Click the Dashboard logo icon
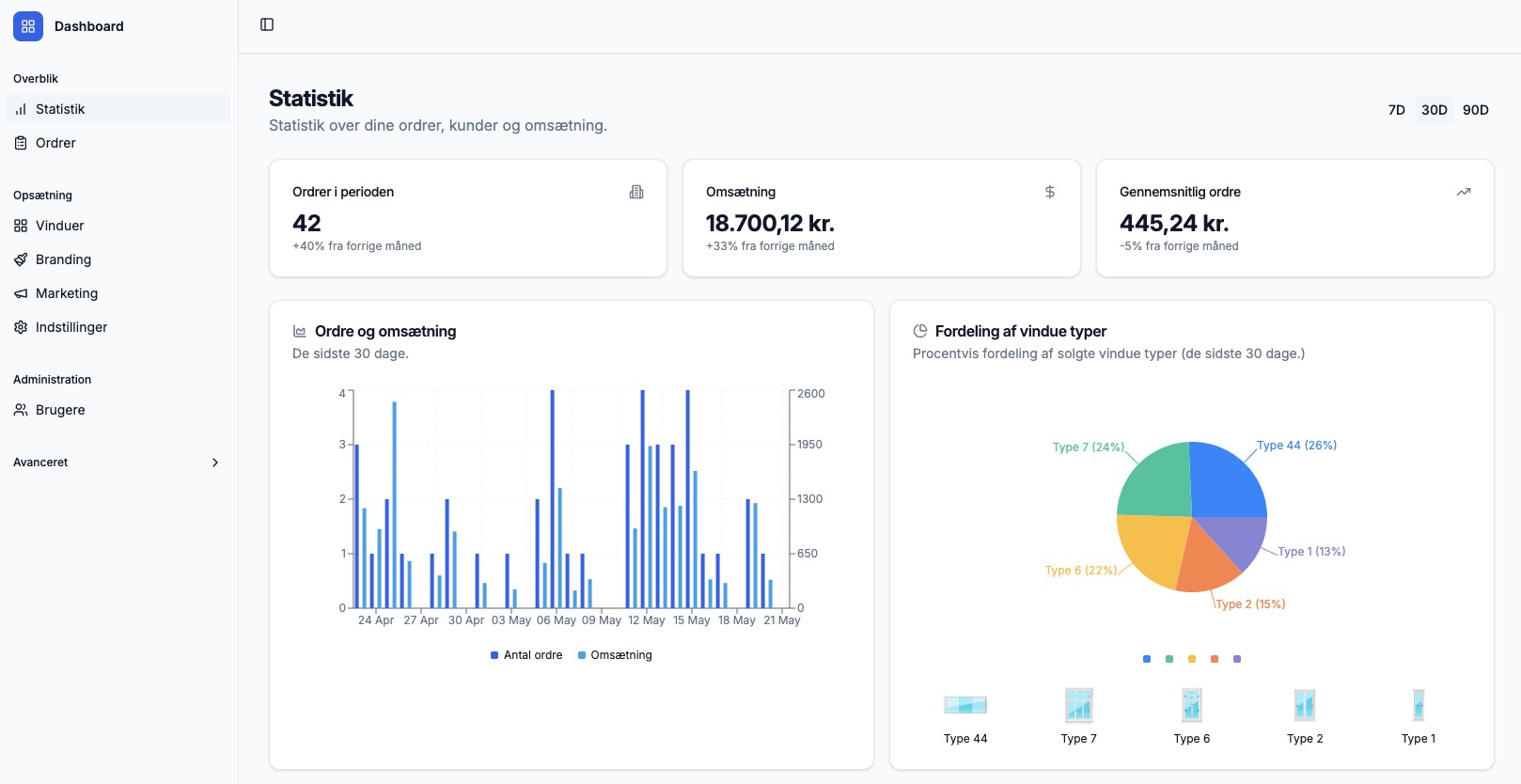This screenshot has height=784, width=1521. tap(28, 26)
